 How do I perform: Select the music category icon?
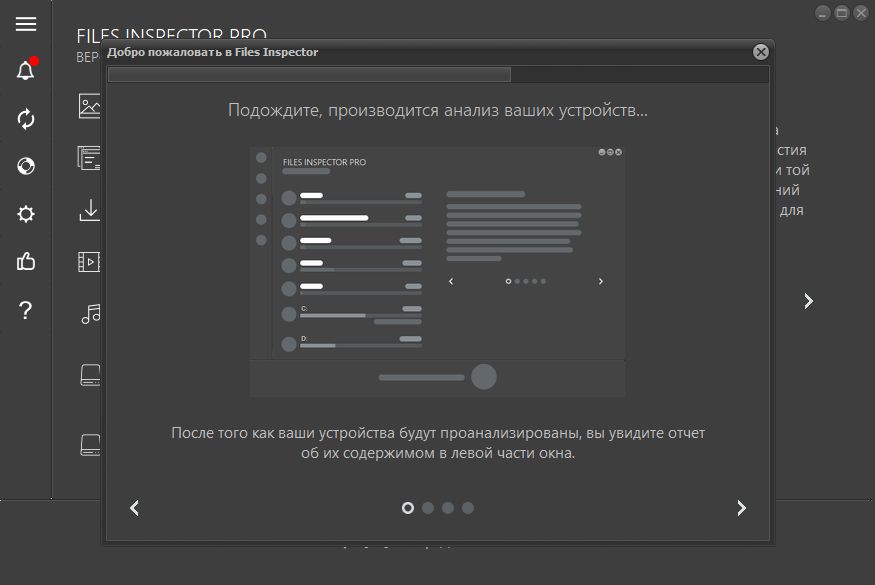(x=91, y=314)
